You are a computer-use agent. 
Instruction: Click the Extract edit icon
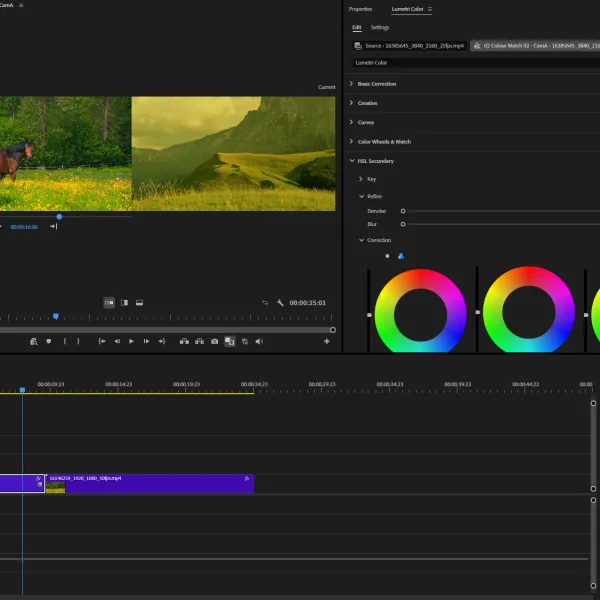(199, 341)
